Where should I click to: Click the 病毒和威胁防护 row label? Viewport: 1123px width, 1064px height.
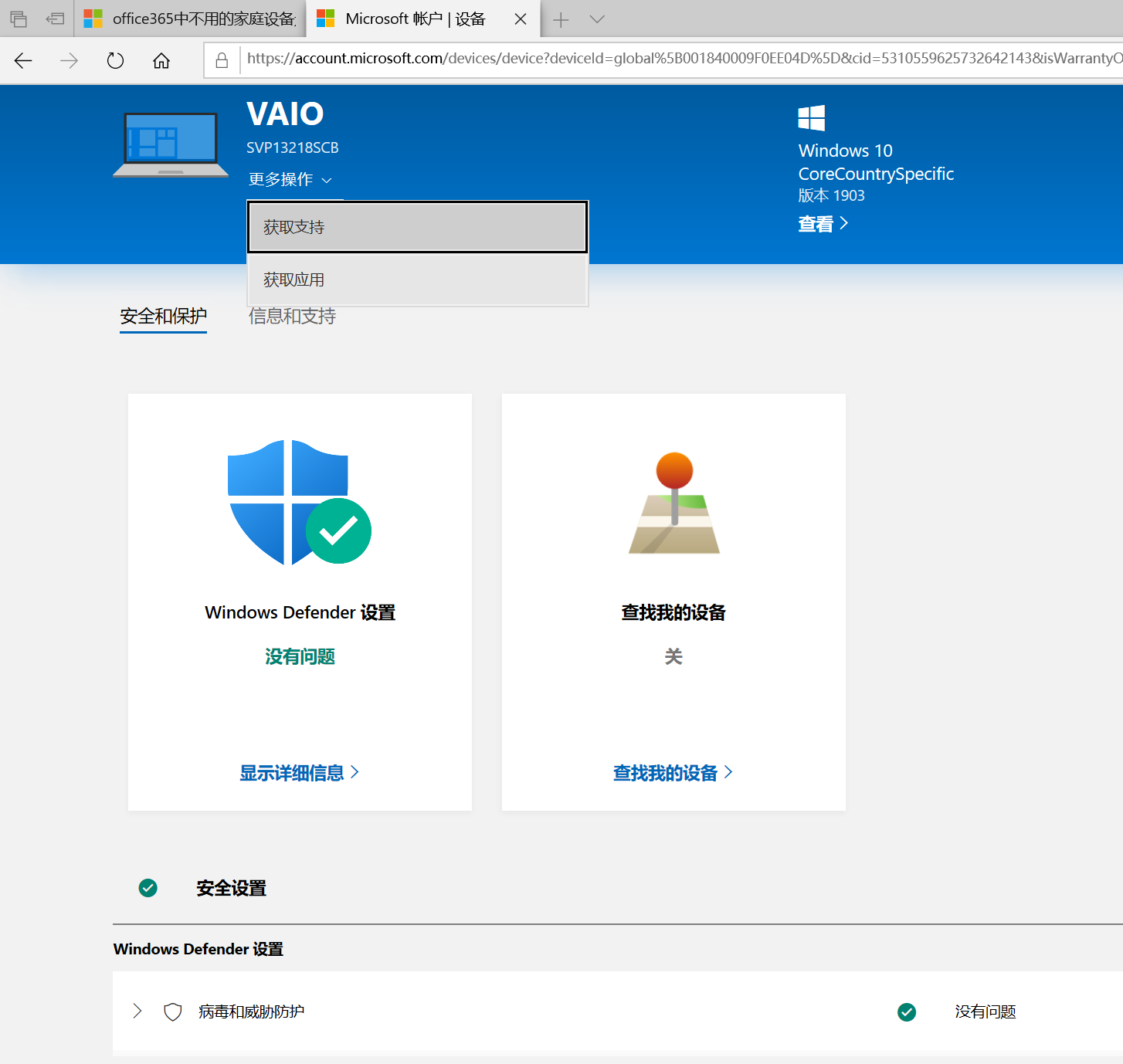coord(251,1011)
